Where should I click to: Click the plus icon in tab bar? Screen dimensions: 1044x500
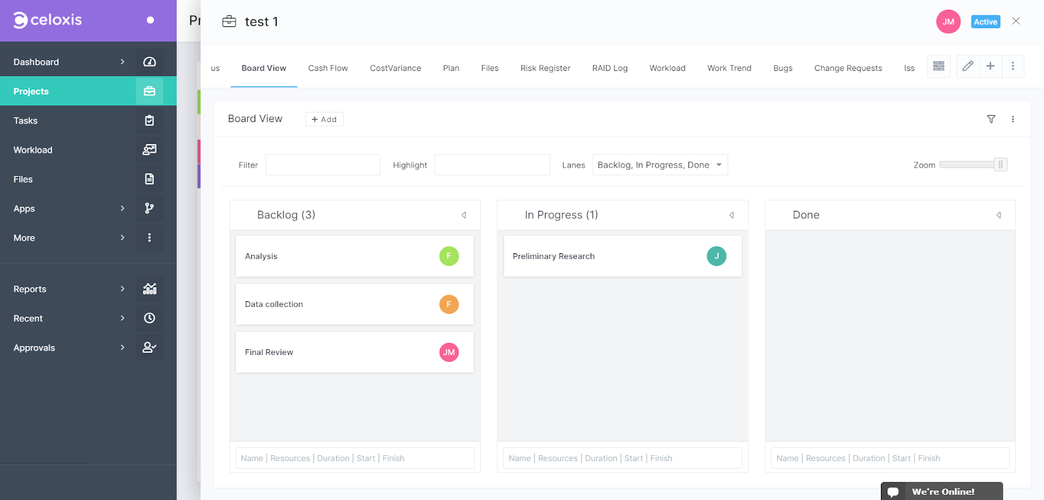click(x=990, y=66)
